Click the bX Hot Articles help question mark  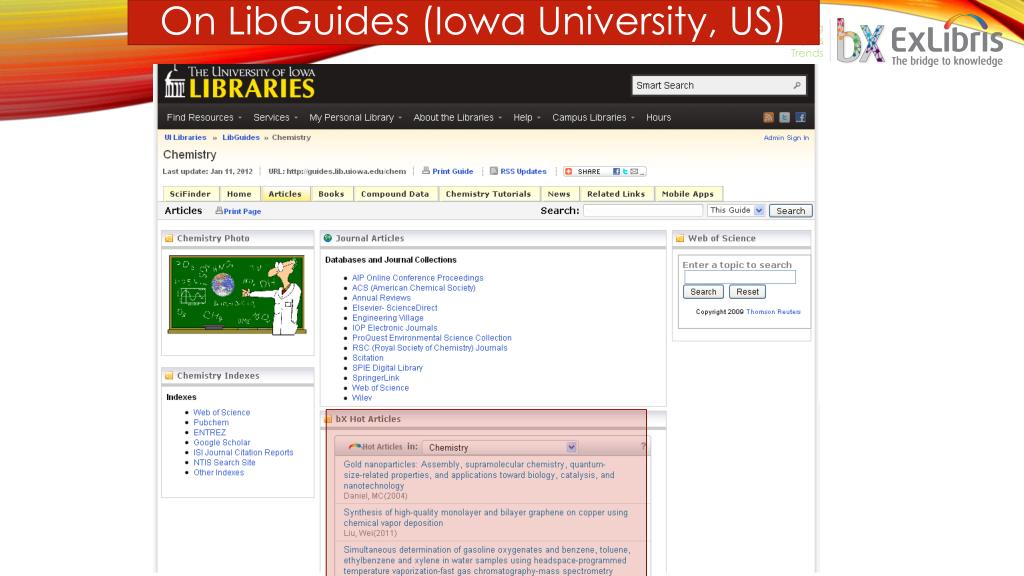tap(643, 447)
